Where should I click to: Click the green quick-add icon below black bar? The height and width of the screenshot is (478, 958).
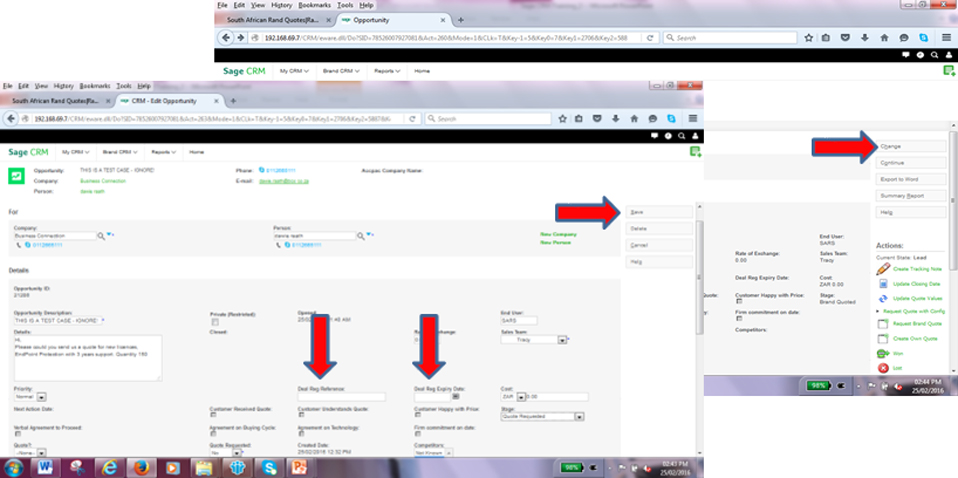click(695, 152)
